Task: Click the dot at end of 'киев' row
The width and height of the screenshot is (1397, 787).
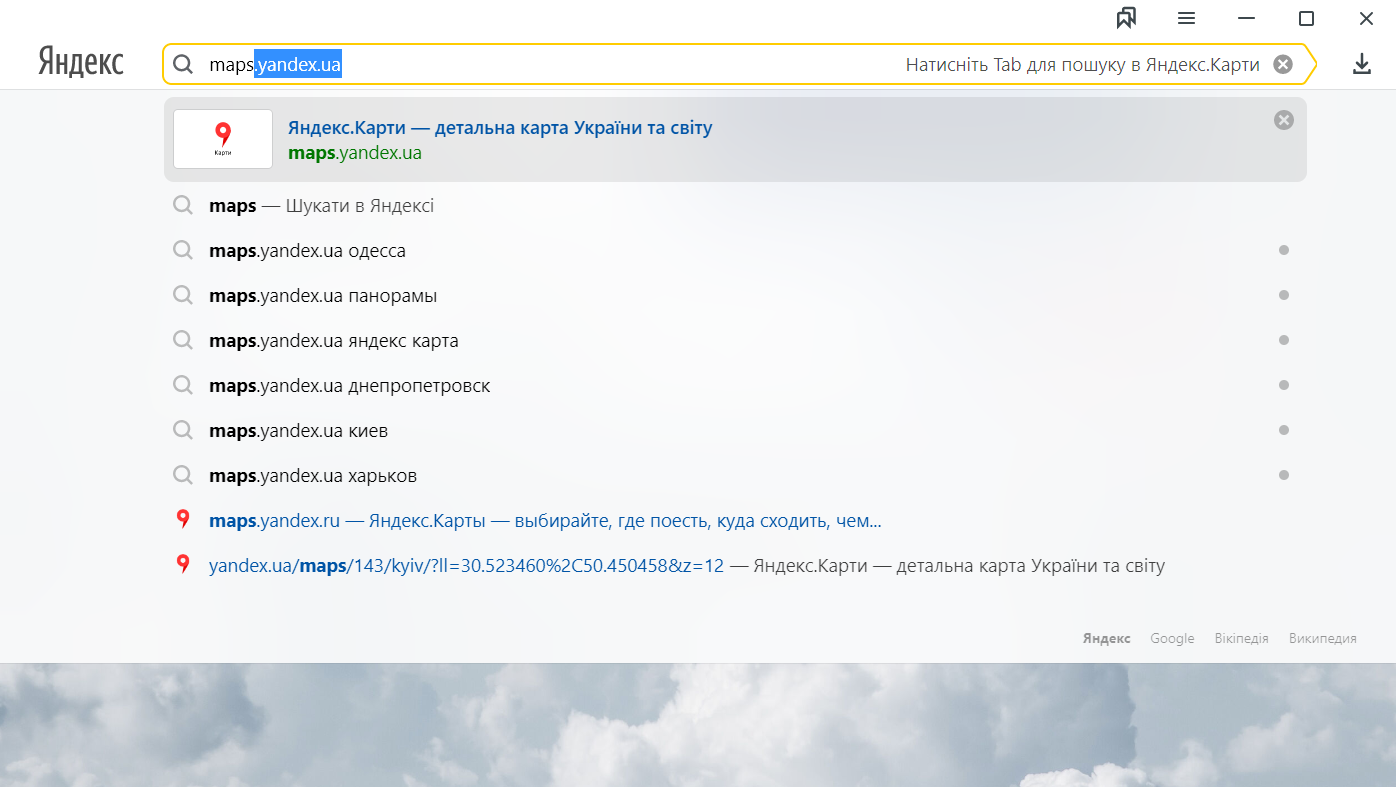Action: point(1284,430)
